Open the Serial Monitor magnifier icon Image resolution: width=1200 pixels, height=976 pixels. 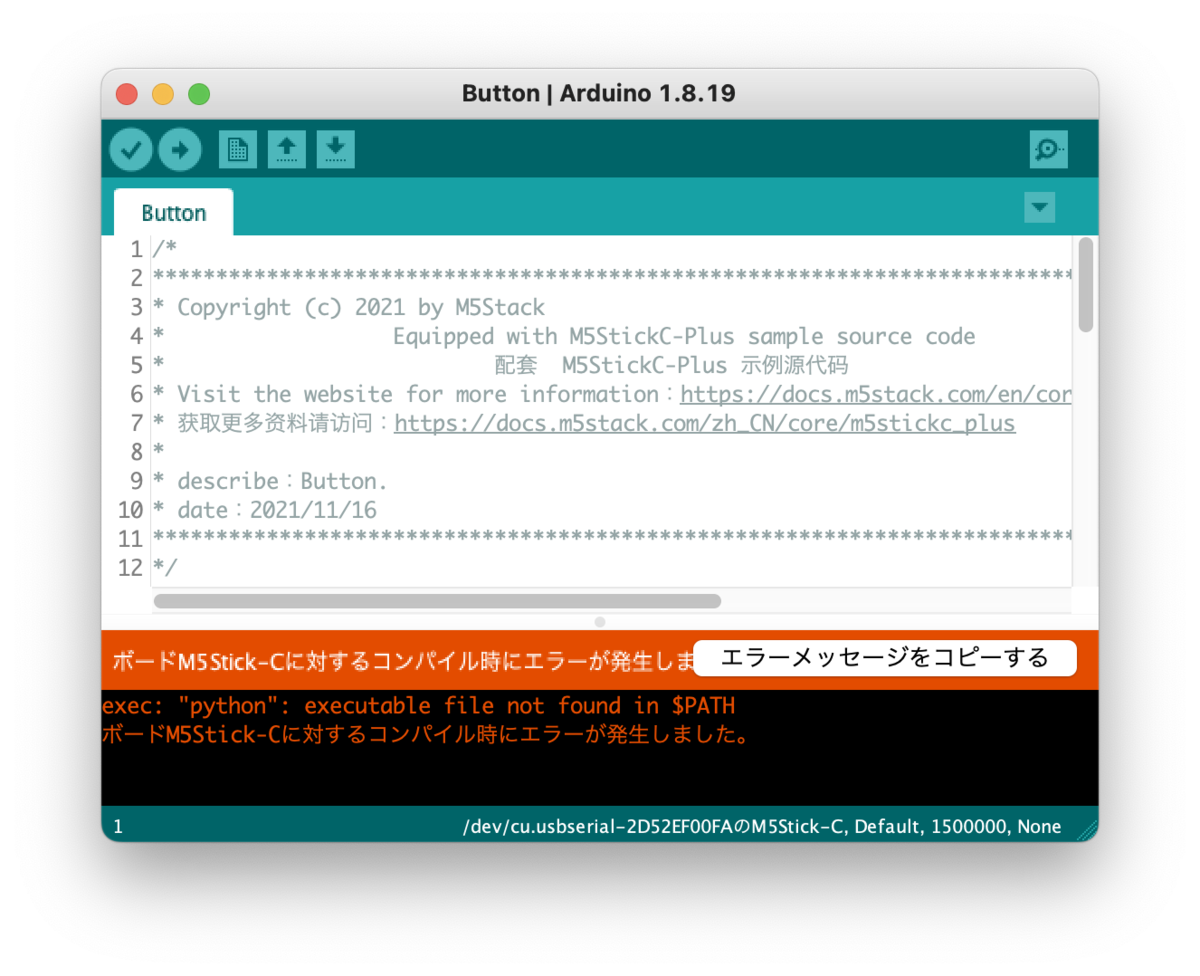pyautogui.click(x=1048, y=150)
